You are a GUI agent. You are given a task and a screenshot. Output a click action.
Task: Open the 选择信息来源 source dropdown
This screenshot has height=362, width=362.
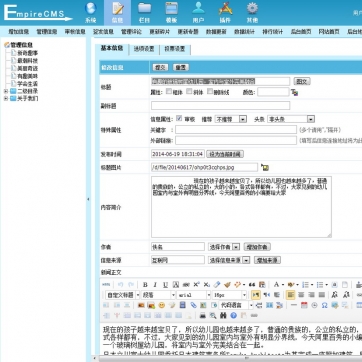(x=229, y=260)
